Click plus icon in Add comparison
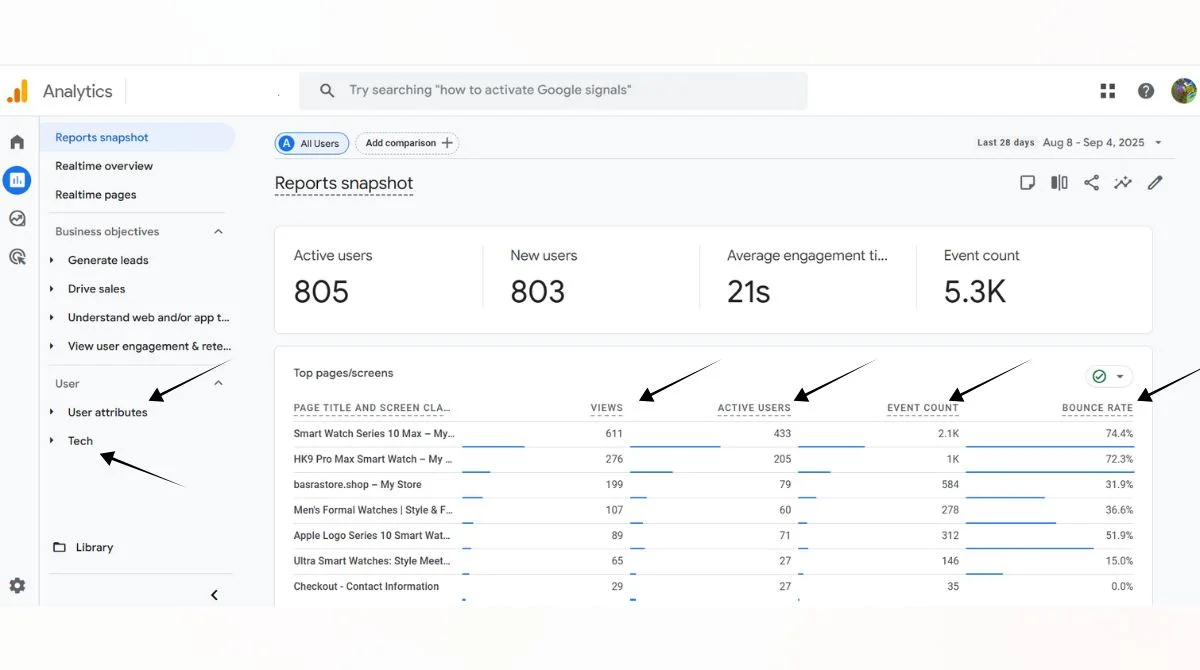 447,143
